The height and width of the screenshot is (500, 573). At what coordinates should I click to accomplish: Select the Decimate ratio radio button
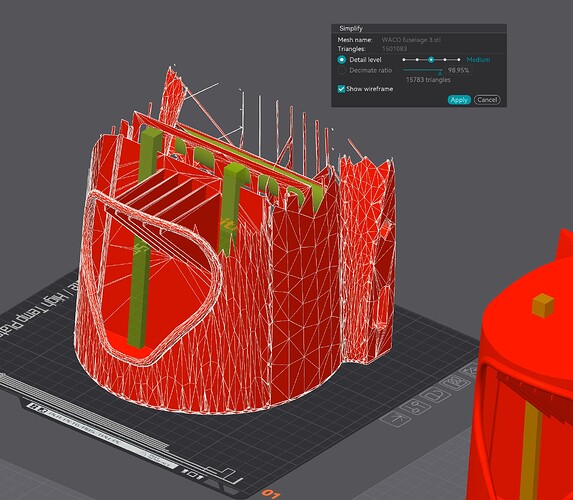click(x=342, y=70)
